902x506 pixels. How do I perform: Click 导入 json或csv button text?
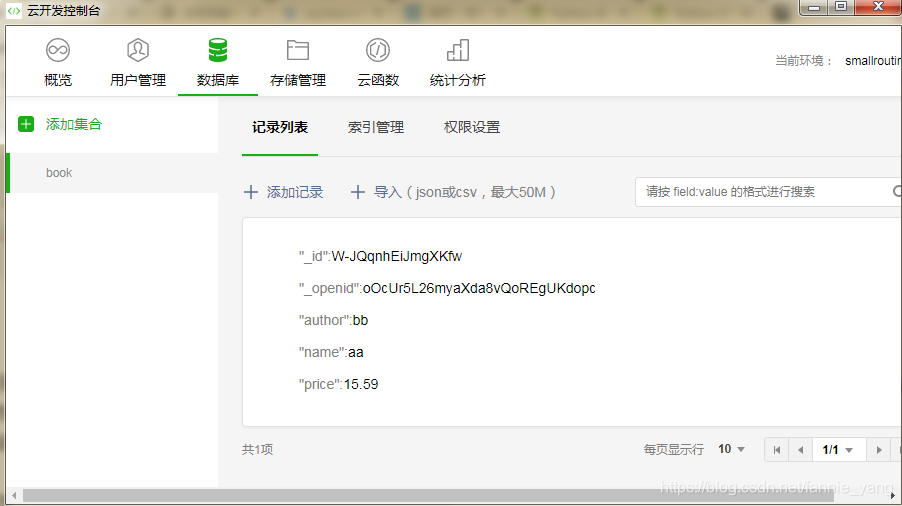coord(465,192)
